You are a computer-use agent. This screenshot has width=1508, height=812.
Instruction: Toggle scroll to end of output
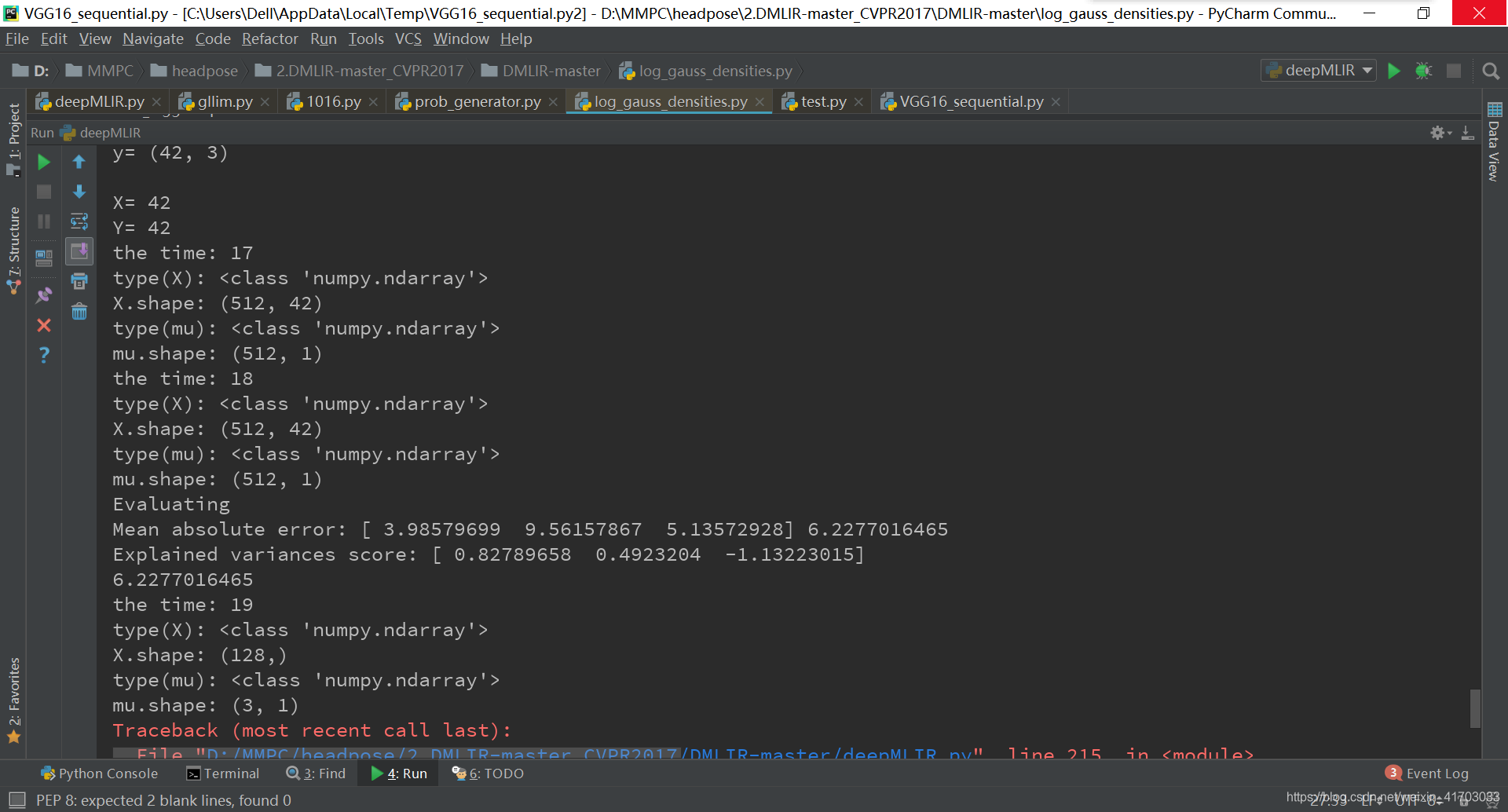point(79,251)
